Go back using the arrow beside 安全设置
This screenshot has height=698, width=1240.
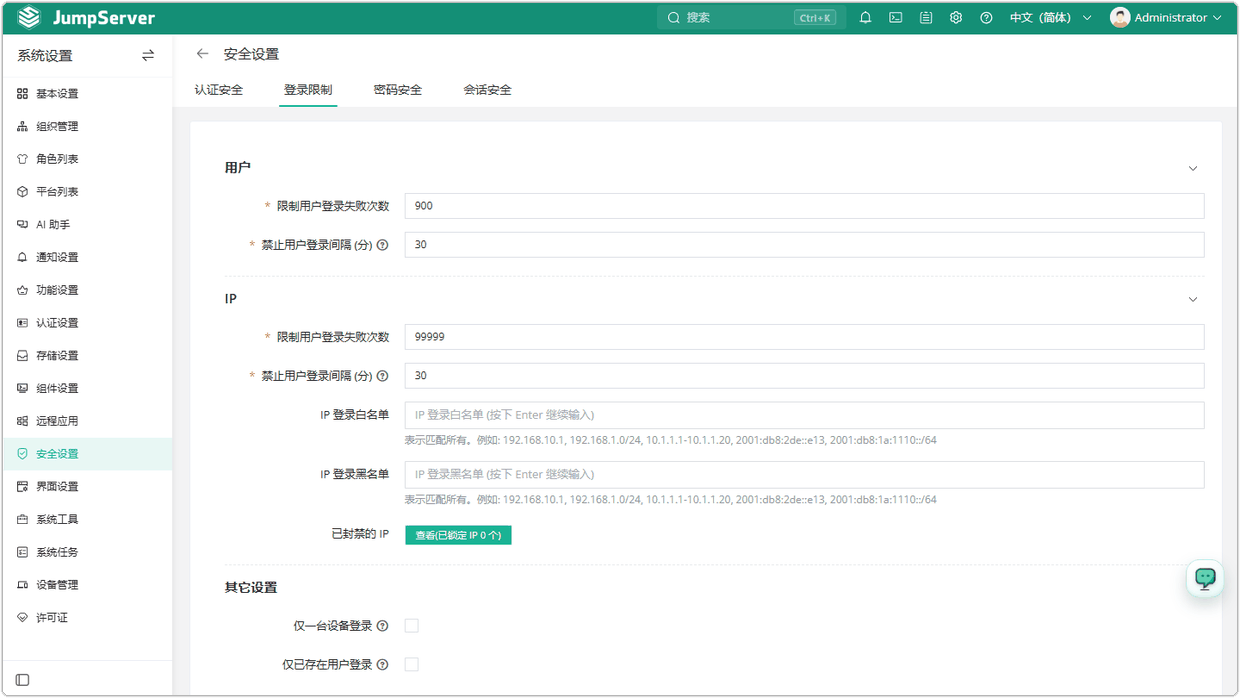coord(203,54)
